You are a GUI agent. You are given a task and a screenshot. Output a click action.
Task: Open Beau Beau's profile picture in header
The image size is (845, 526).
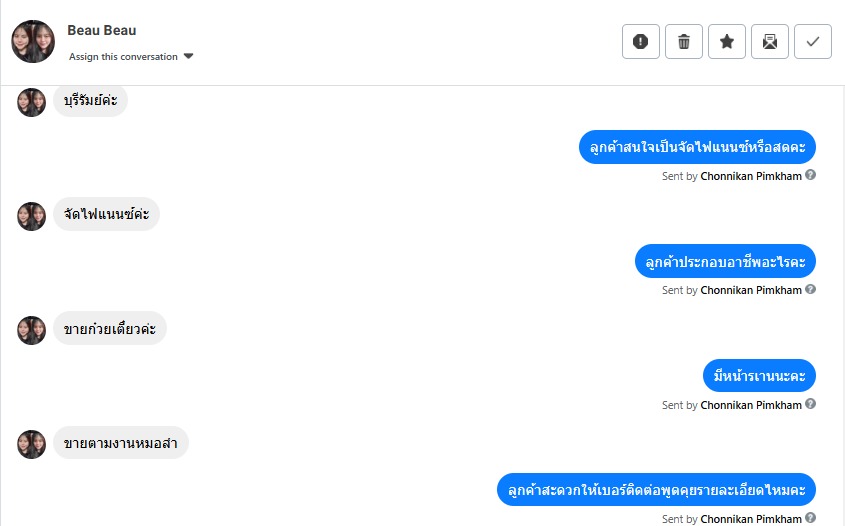tap(33, 42)
